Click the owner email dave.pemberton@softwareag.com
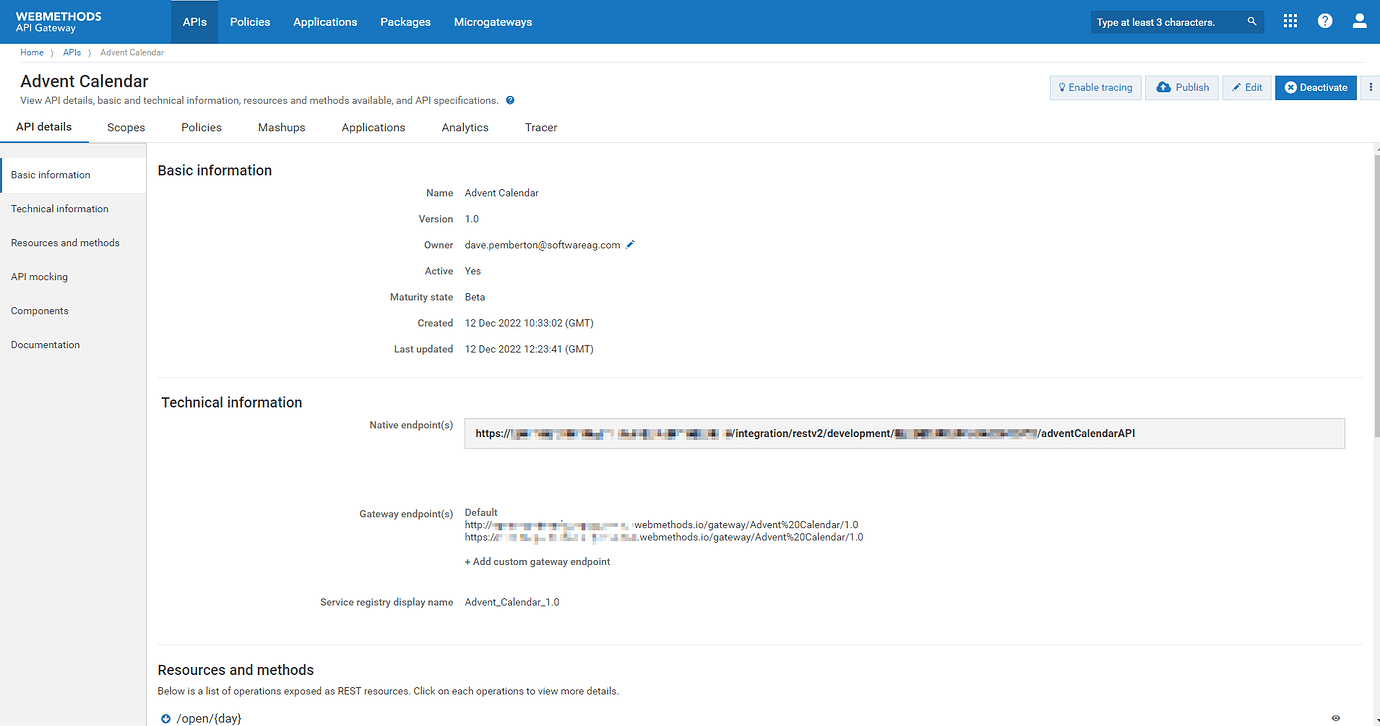Viewport: 1380px width, 726px height. click(542, 245)
